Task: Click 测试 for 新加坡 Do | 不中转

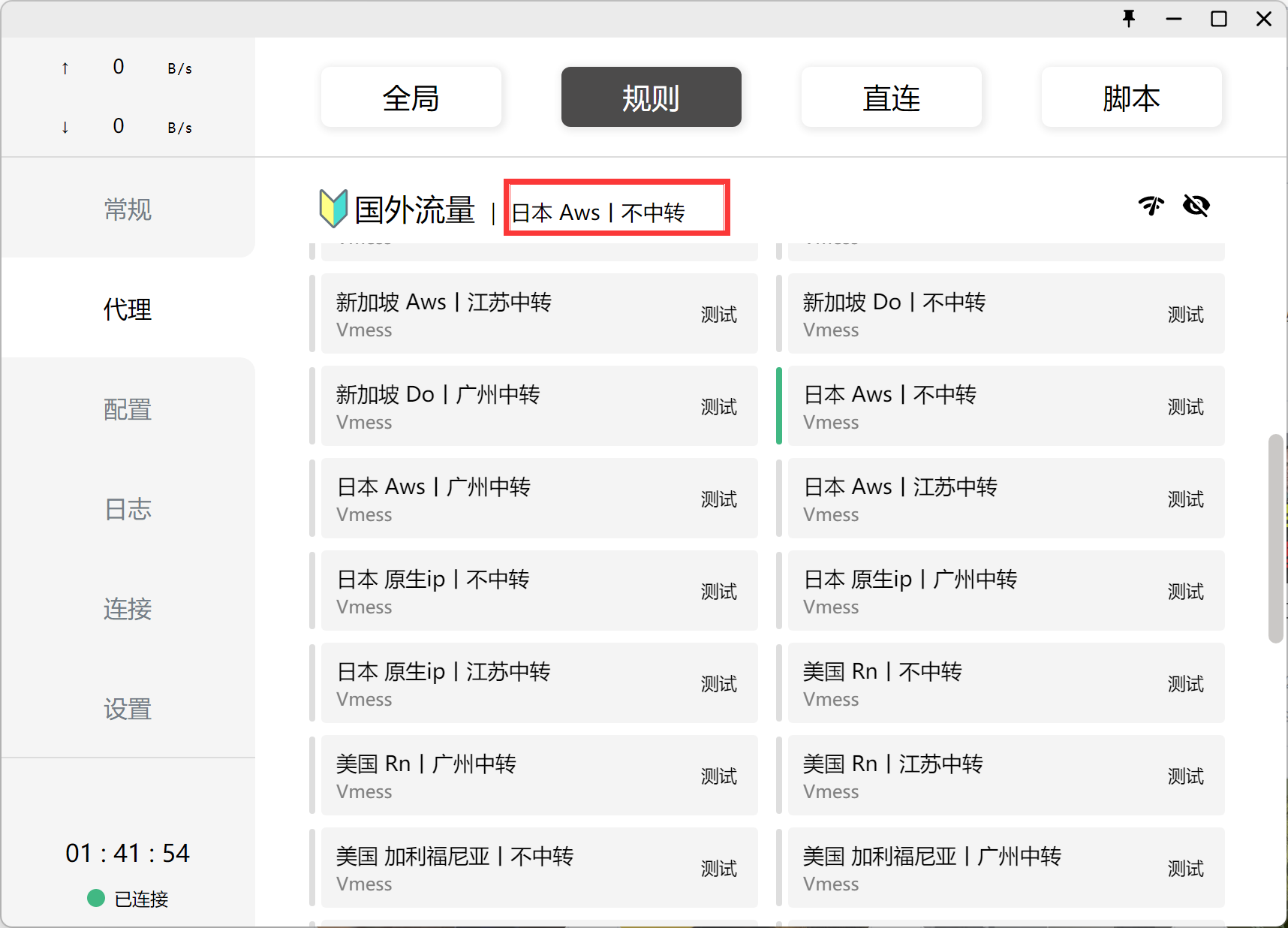Action: tap(1186, 315)
